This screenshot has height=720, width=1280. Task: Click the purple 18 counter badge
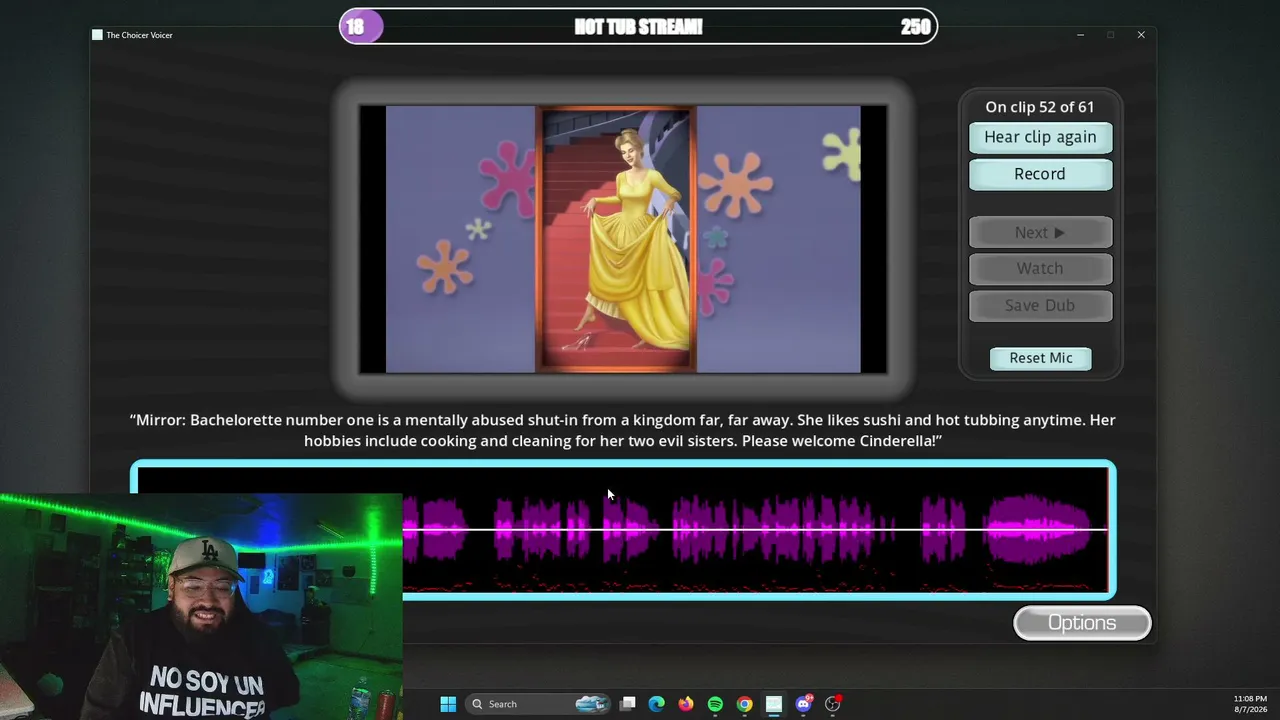coord(361,27)
